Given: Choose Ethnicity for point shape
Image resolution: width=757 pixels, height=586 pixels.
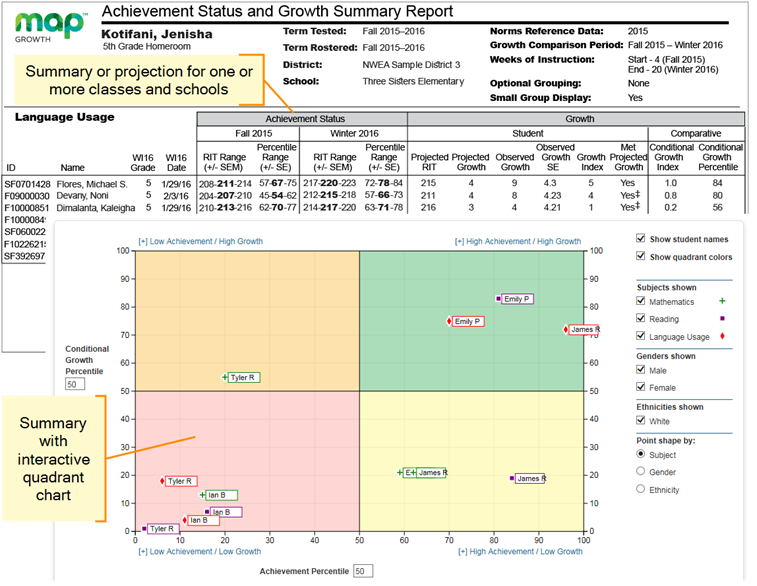Looking at the screenshot, I should [x=641, y=489].
